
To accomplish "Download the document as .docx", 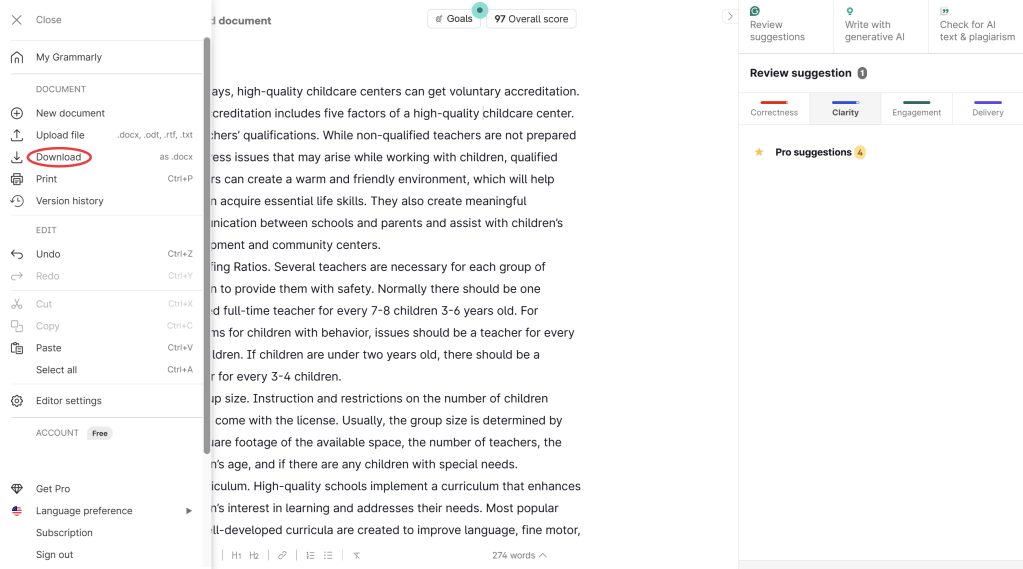I will (58, 157).
